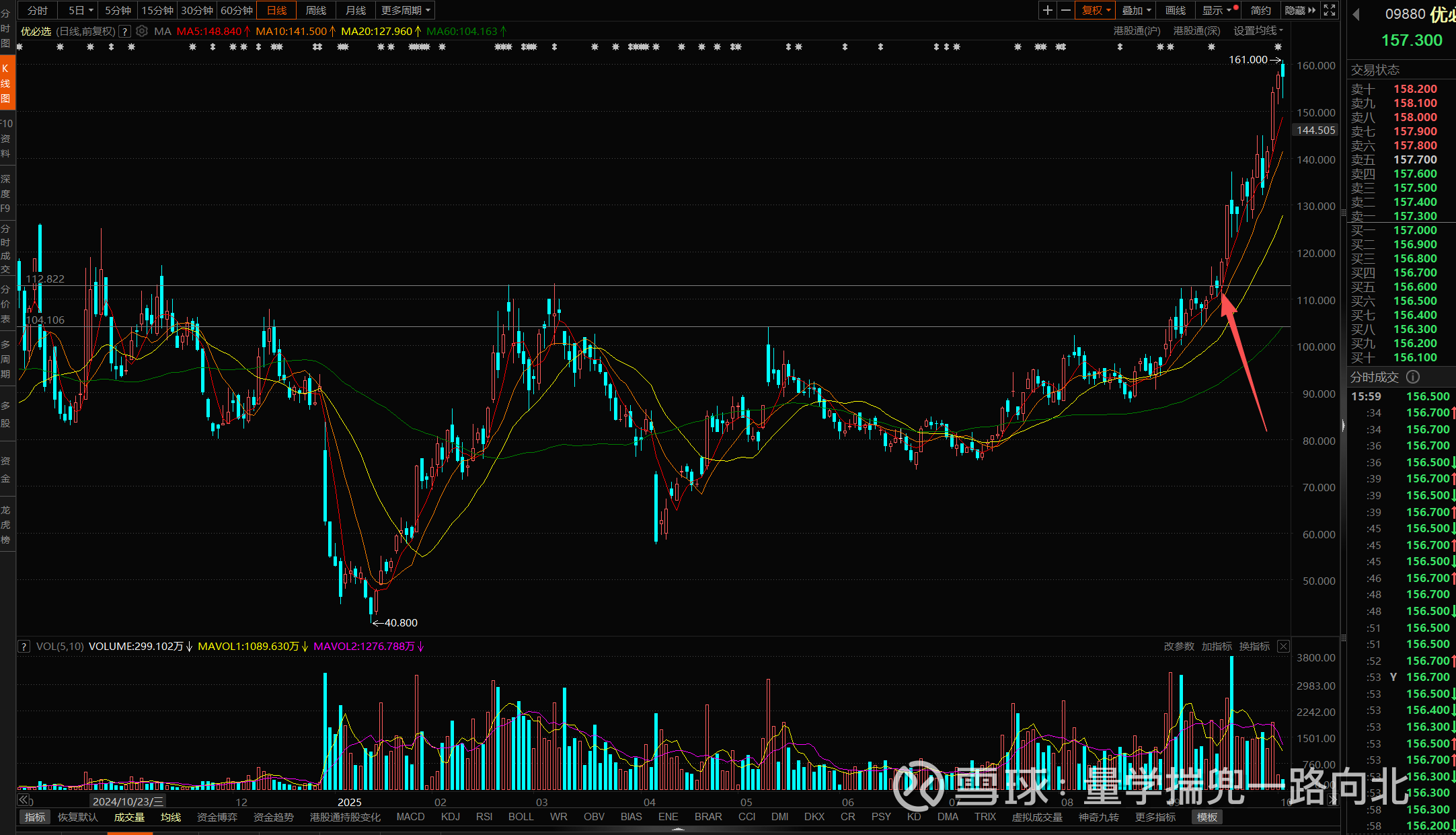The height and width of the screenshot is (835, 1456).
Task: Open the 设置均线 dropdown
Action: [1258, 31]
